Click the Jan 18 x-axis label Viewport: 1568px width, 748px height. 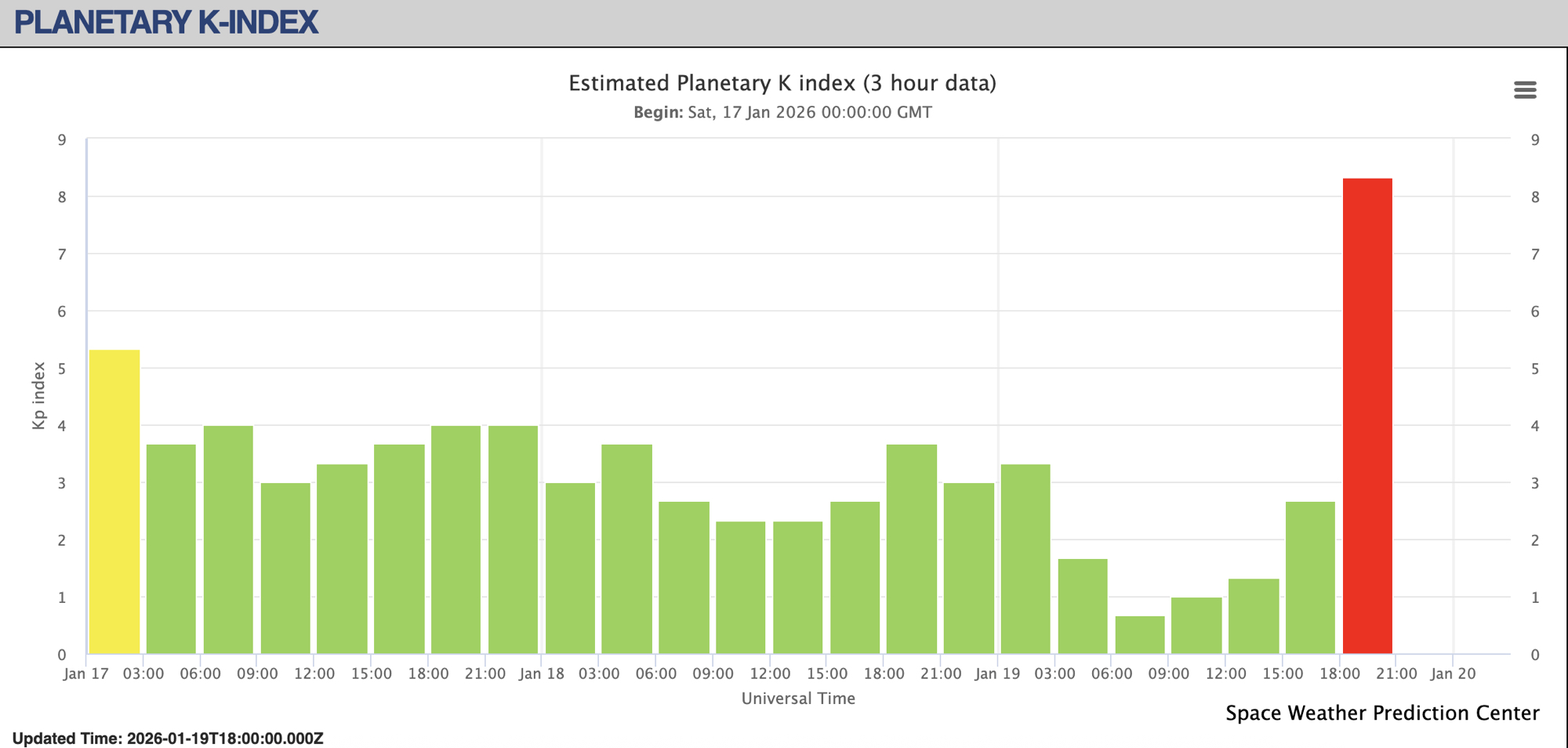tap(541, 674)
